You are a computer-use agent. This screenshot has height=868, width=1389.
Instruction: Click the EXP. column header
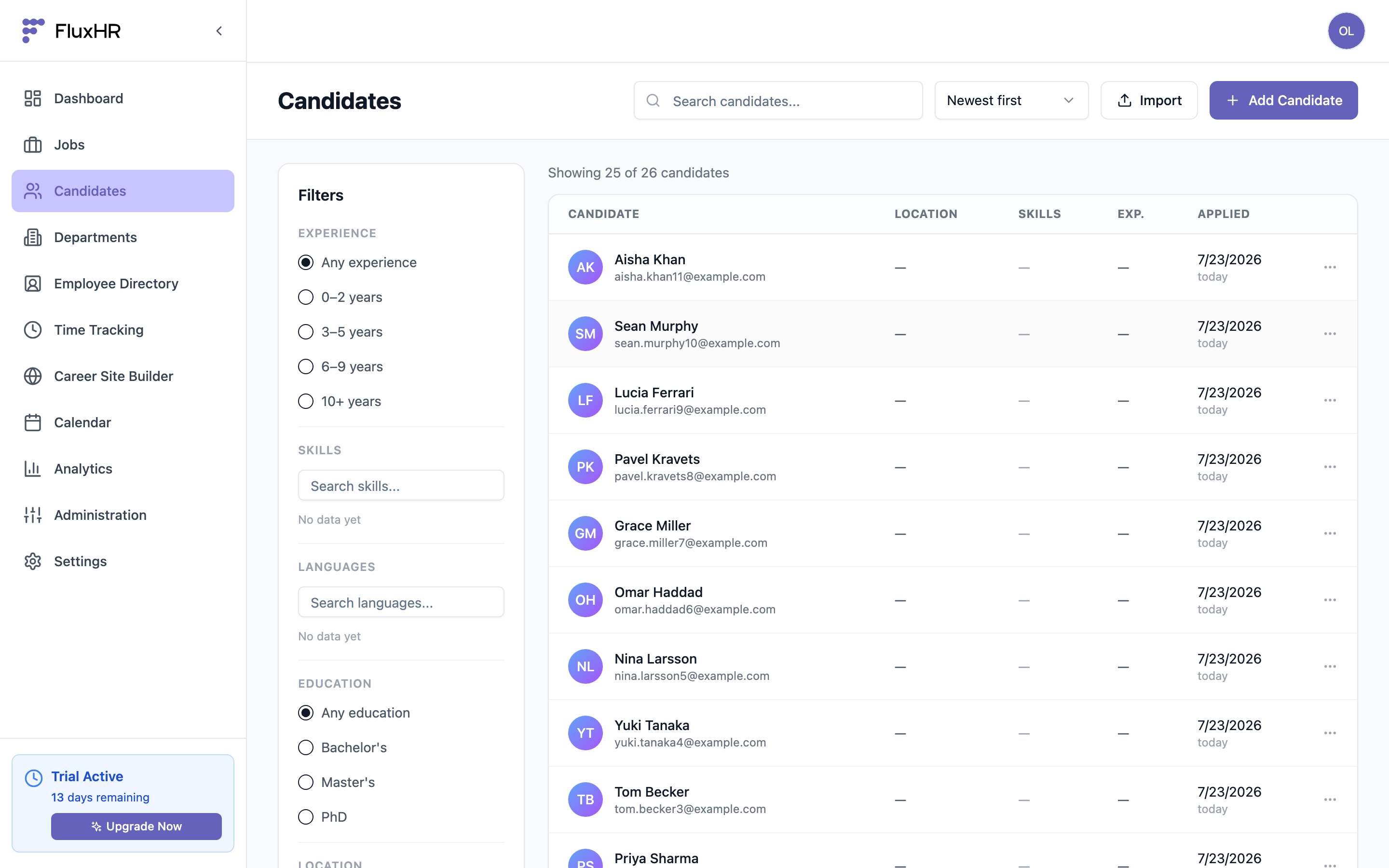[x=1130, y=214]
